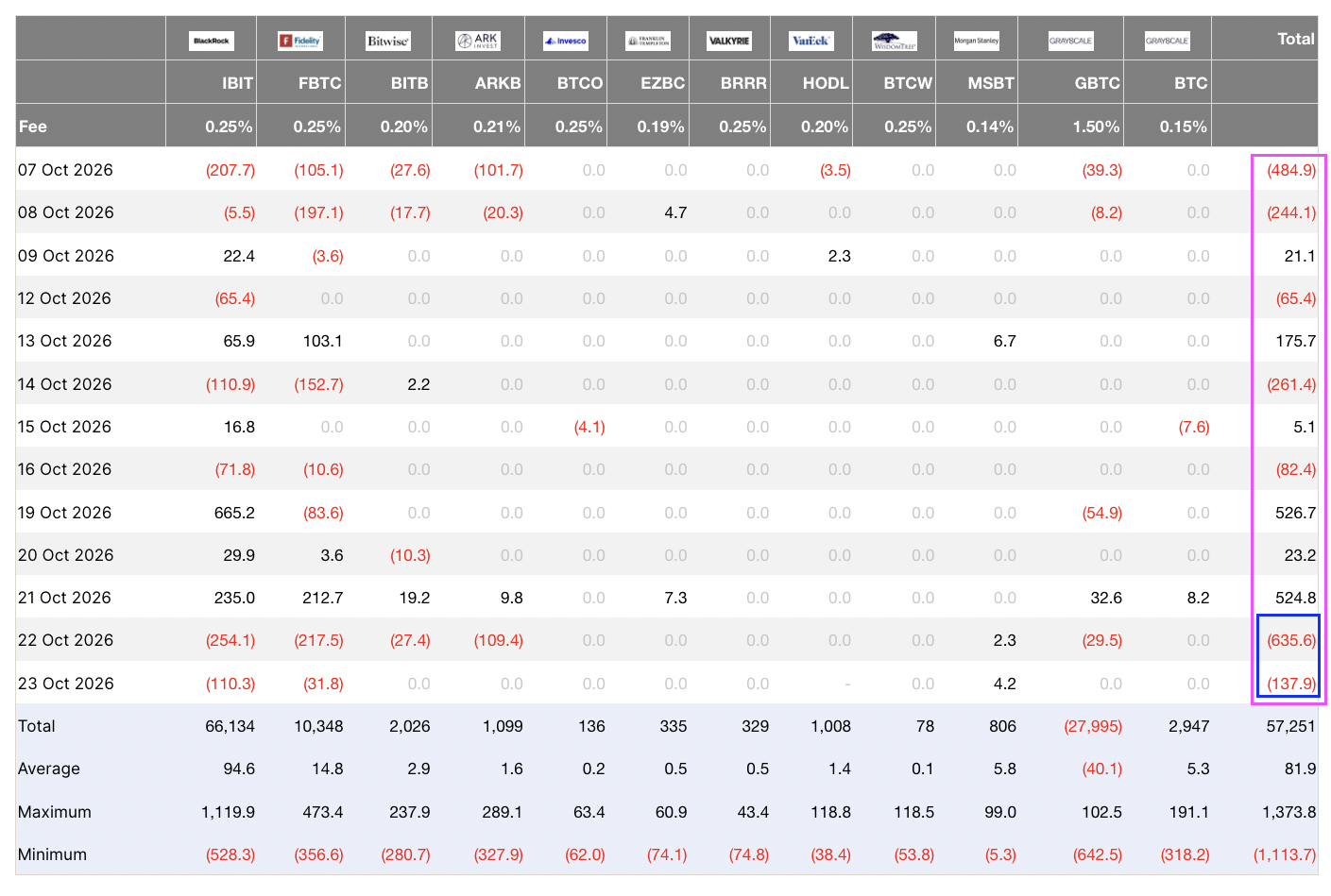Click the BlackRock logo in header

click(x=212, y=41)
